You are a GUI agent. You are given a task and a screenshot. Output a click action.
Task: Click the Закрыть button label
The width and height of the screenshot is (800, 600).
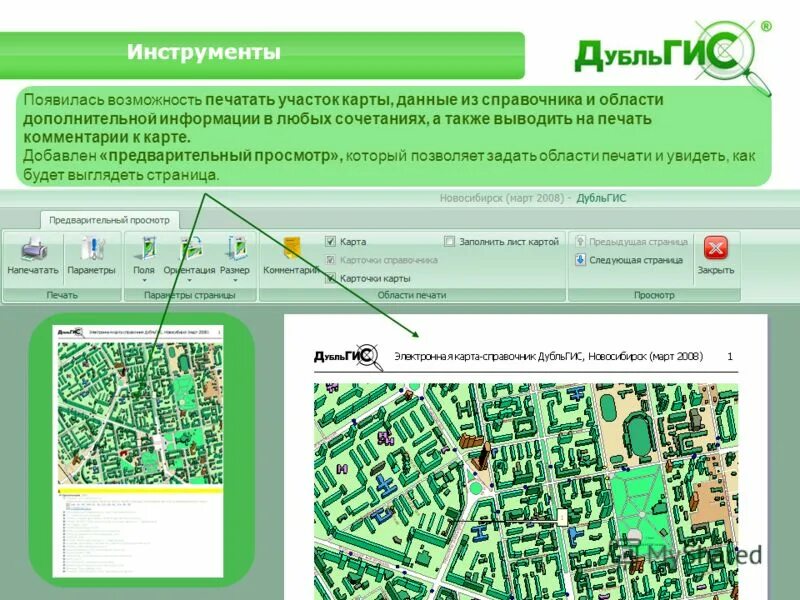716,270
